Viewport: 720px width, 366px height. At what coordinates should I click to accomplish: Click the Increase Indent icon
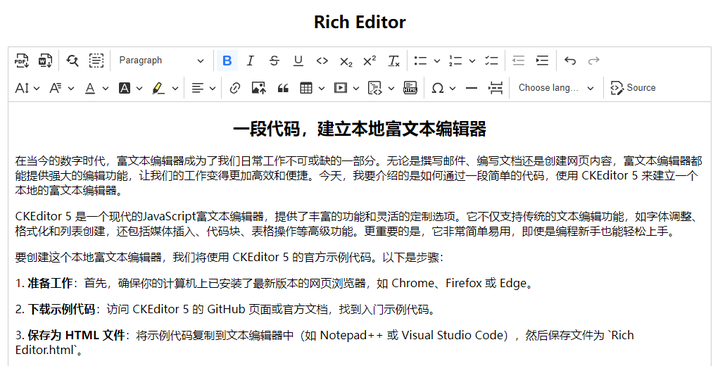pyautogui.click(x=542, y=60)
